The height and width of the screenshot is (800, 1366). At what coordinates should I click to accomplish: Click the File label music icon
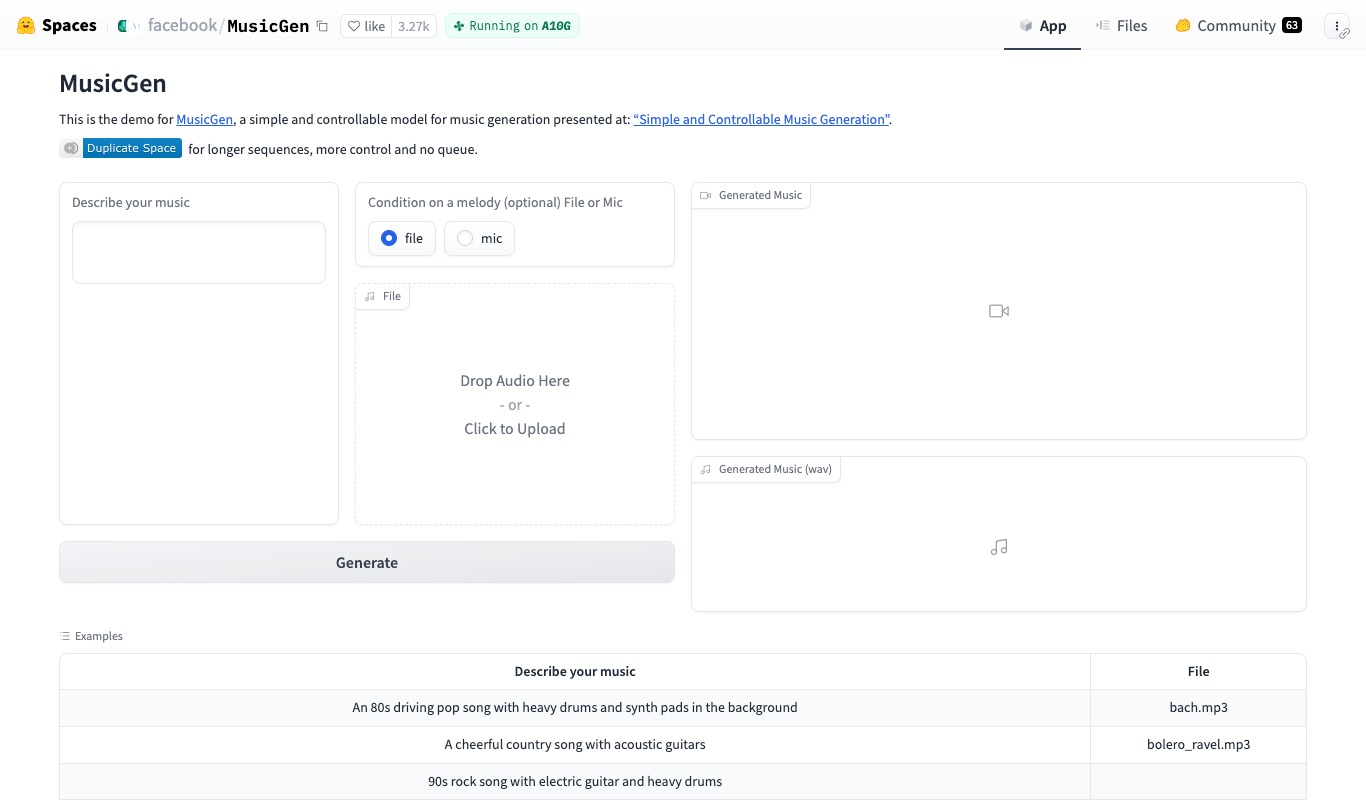(370, 297)
